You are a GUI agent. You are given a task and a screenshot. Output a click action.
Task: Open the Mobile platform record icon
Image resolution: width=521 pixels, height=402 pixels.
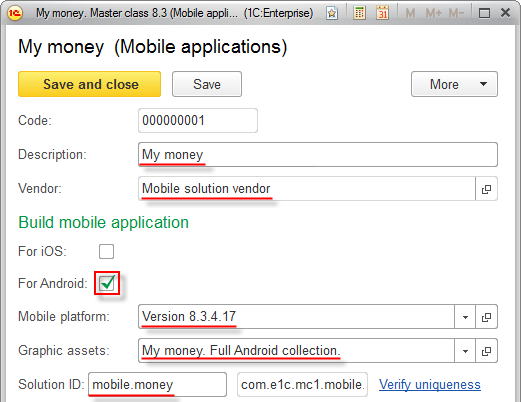coord(486,317)
